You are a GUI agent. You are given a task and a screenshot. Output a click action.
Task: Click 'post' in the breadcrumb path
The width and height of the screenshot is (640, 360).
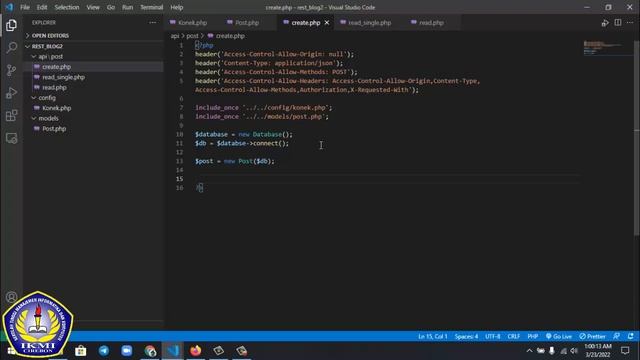[x=192, y=36]
